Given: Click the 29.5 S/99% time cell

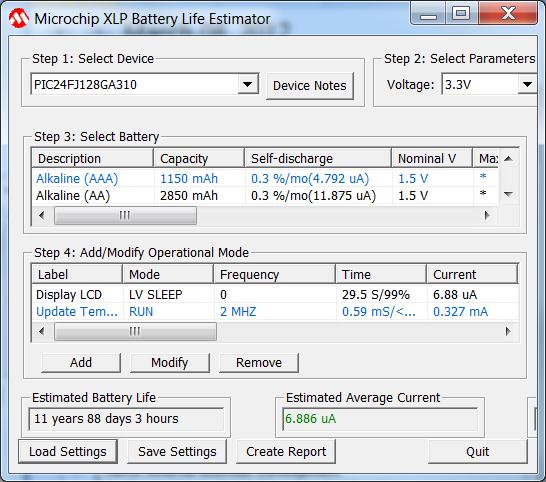Looking at the screenshot, I should 376,295.
